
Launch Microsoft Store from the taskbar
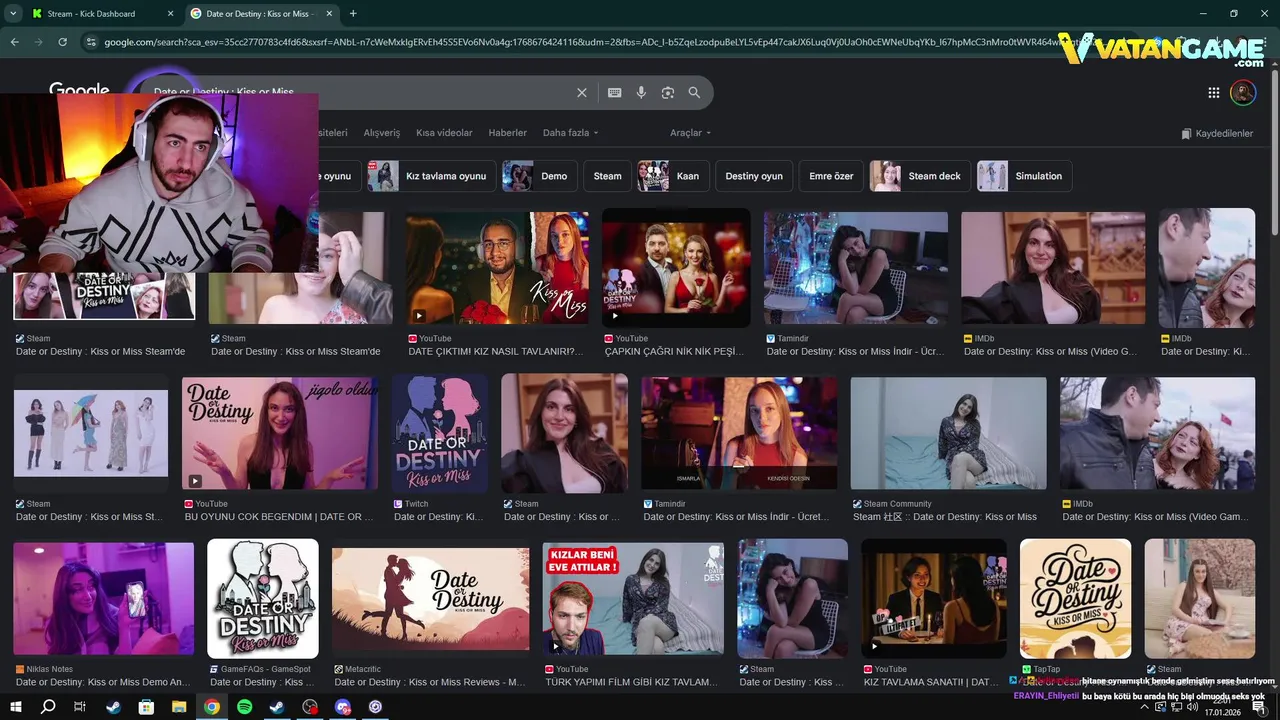click(x=146, y=706)
